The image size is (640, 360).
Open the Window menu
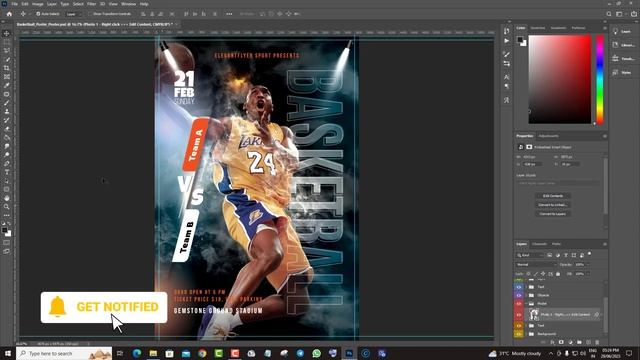click(128, 4)
